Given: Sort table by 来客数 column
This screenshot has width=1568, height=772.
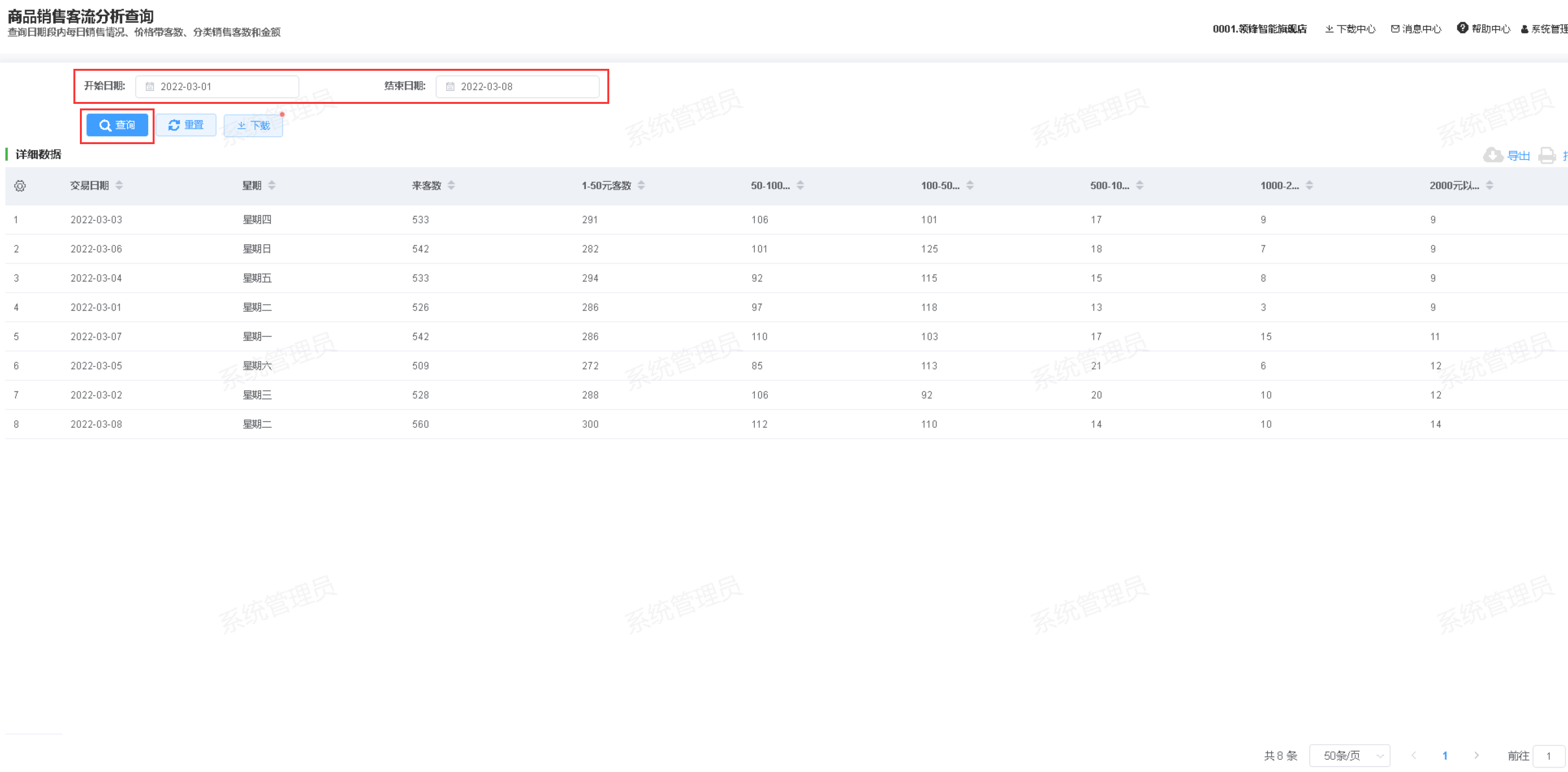Looking at the screenshot, I should tap(451, 186).
